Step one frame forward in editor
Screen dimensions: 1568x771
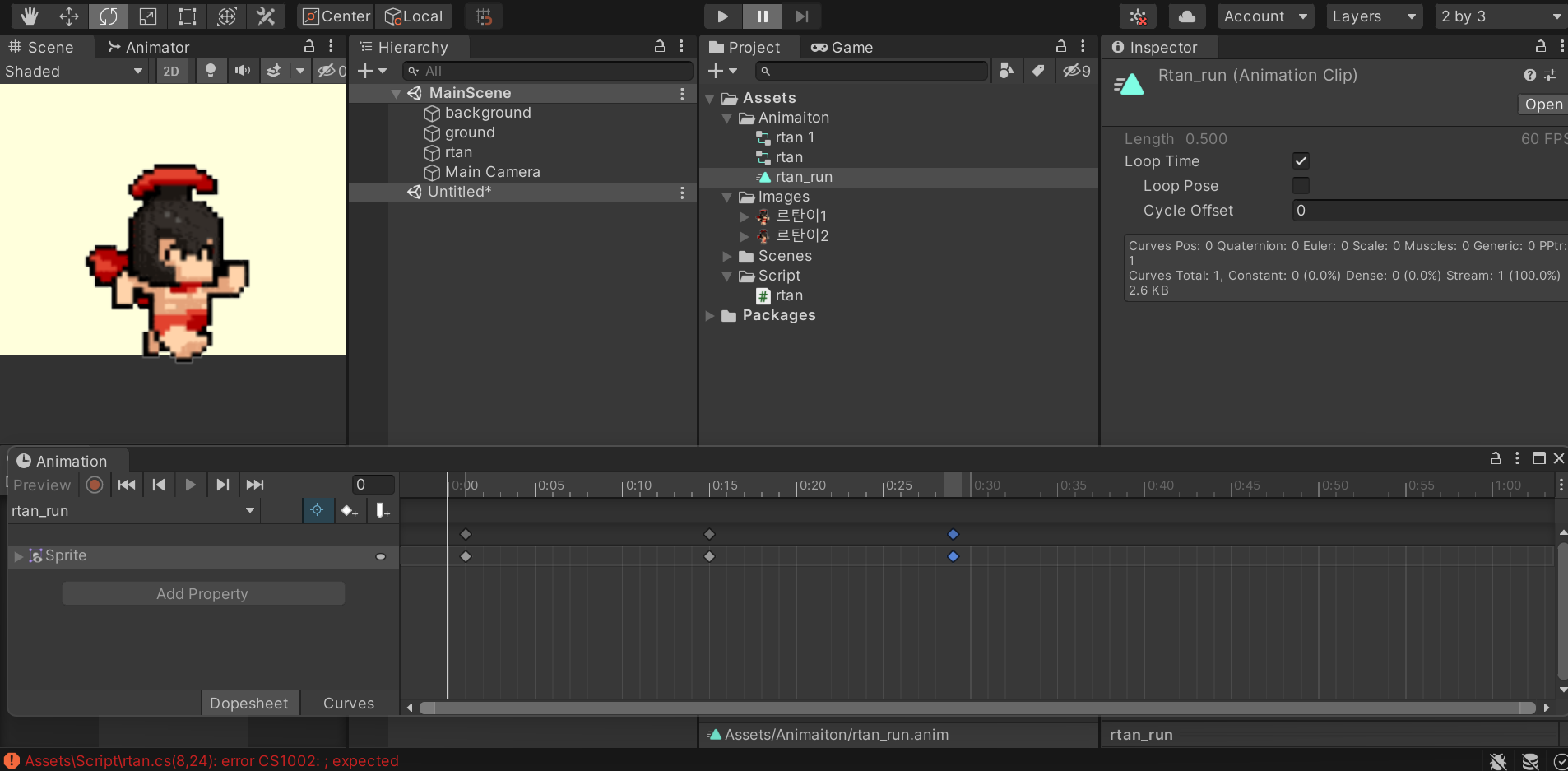pos(801,16)
